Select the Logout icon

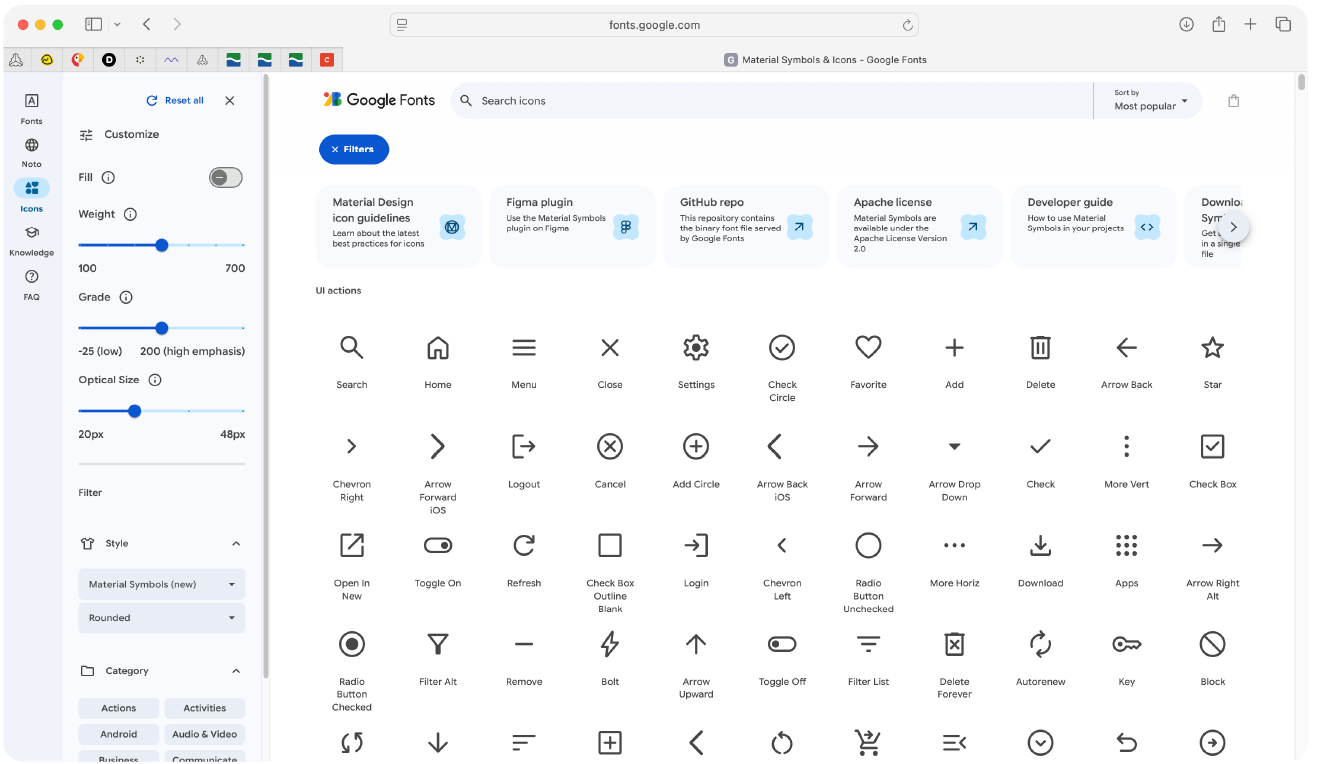coord(524,447)
